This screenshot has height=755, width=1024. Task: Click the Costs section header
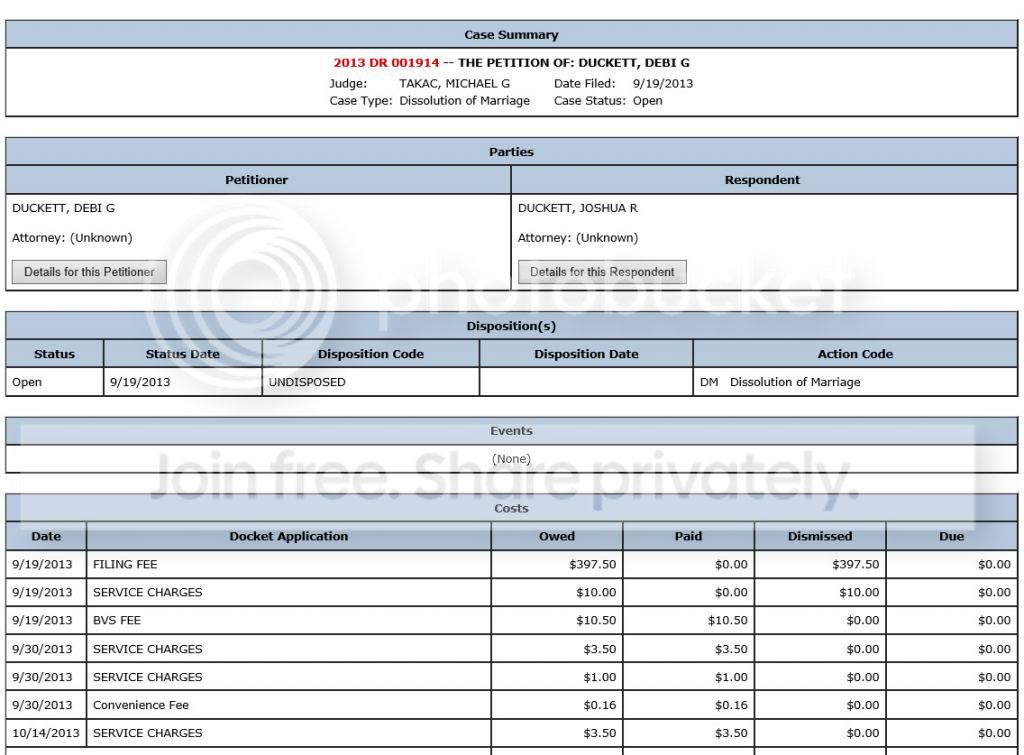tap(511, 508)
